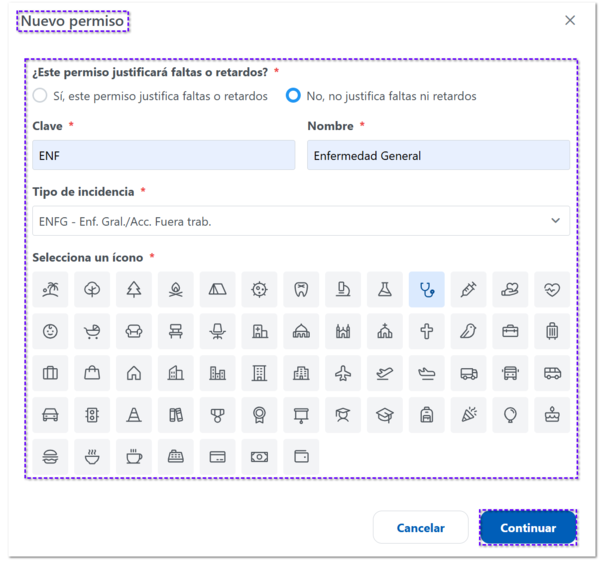Pick the hospital building icon
This screenshot has width=600, height=561.
click(x=259, y=331)
